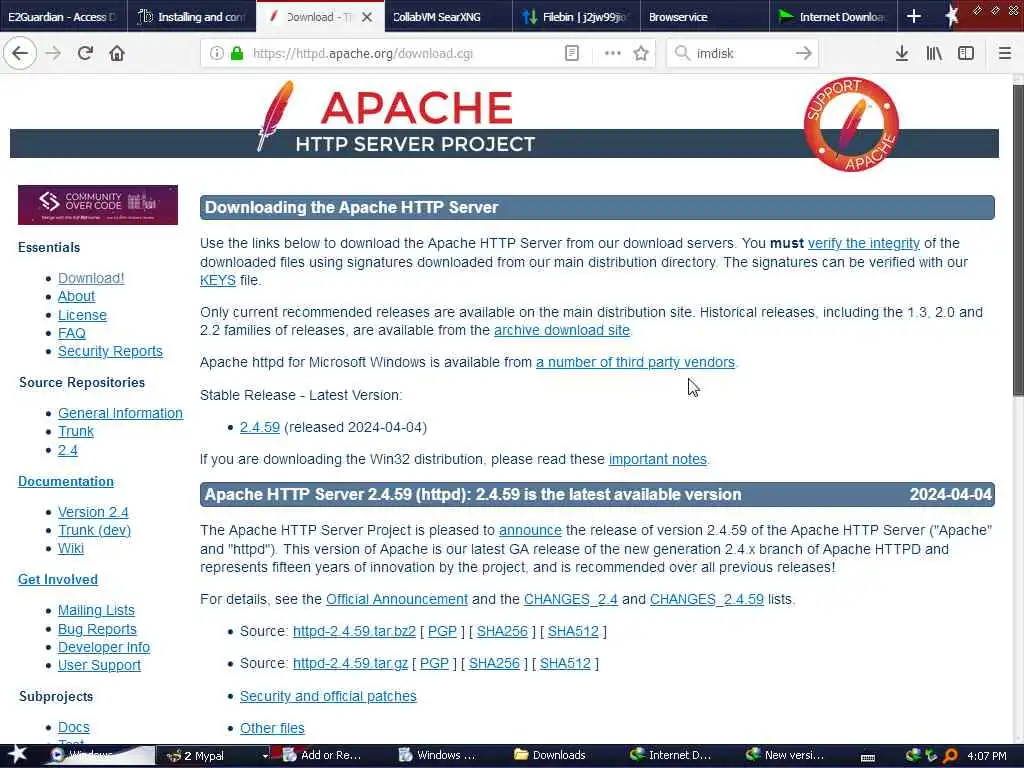This screenshot has height=768, width=1024.
Task: Click the magnifier tray icon in taskbar
Action: click(950, 756)
